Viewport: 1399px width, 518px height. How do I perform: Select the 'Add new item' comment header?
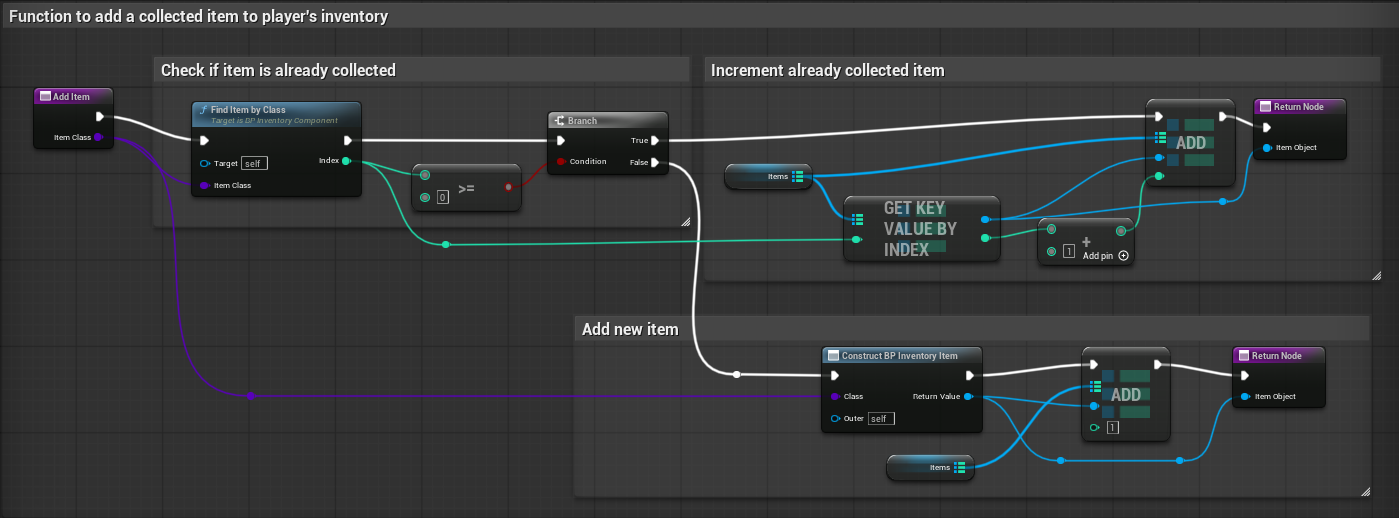tap(630, 329)
